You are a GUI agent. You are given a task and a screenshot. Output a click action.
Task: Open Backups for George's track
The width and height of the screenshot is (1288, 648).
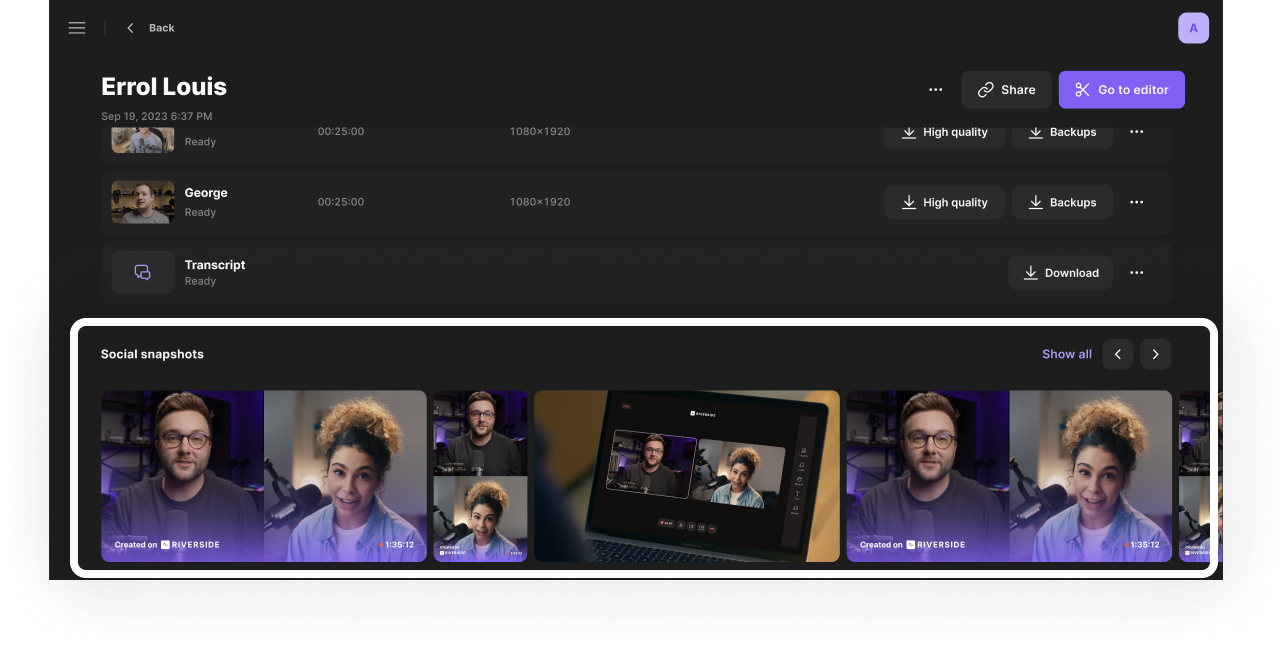(x=1061, y=202)
